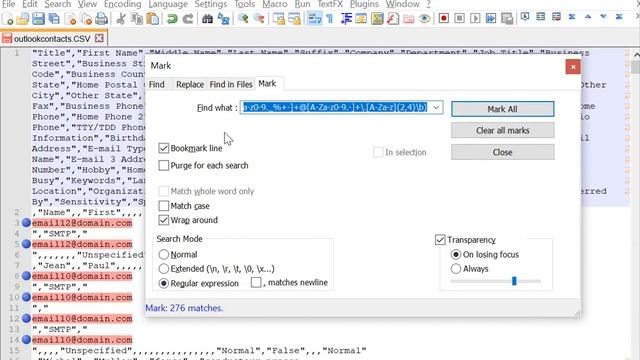Click the transparency slider handle
Viewport: 640px width, 360px height.
click(514, 281)
